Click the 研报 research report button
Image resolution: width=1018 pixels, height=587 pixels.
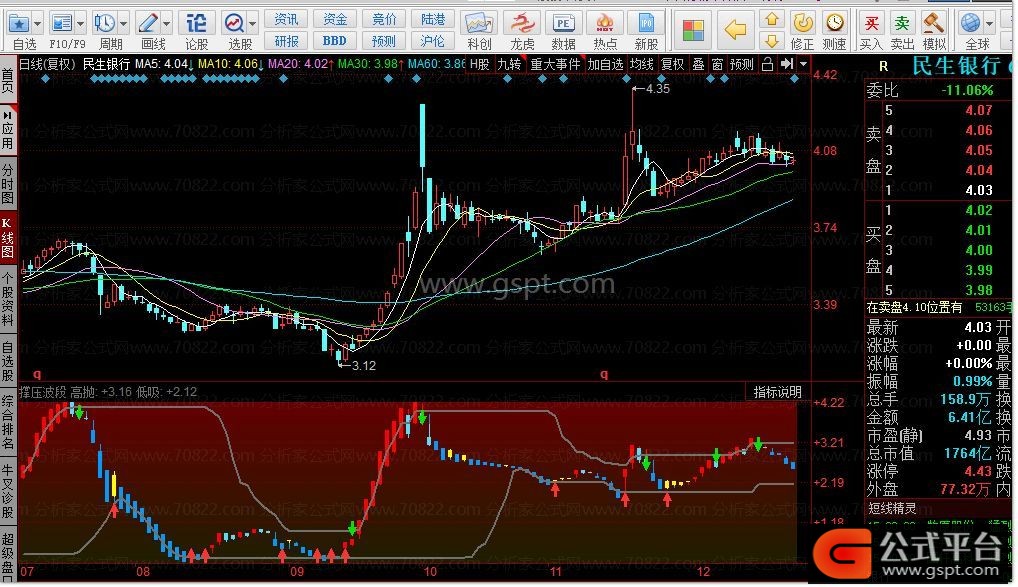(x=286, y=42)
